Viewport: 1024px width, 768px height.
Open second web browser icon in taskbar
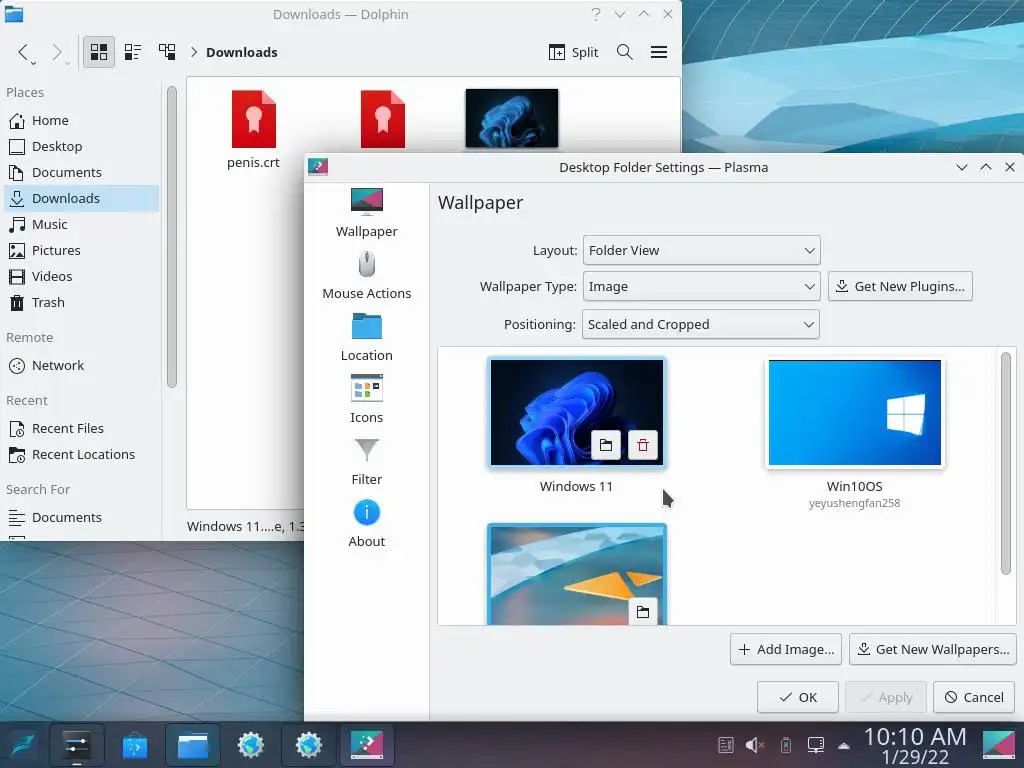coord(309,745)
